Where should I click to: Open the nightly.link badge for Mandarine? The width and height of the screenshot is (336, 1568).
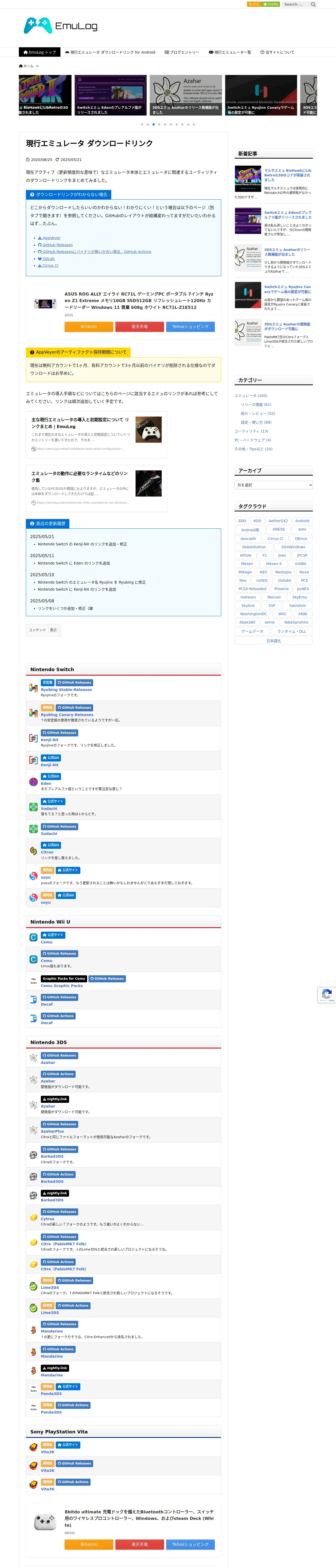(55, 1368)
